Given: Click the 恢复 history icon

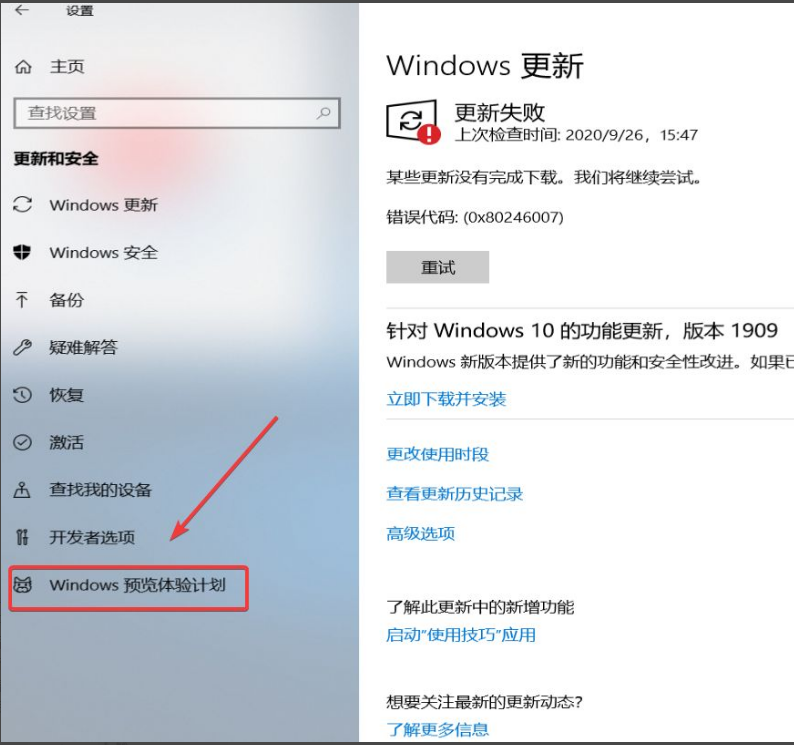Looking at the screenshot, I should 22,395.
